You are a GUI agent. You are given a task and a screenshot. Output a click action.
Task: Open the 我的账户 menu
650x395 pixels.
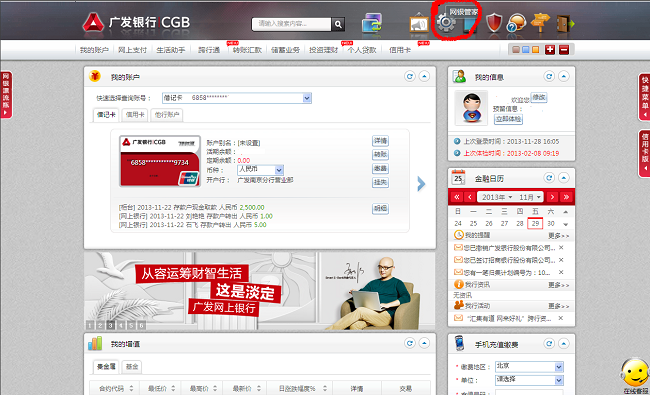(94, 50)
